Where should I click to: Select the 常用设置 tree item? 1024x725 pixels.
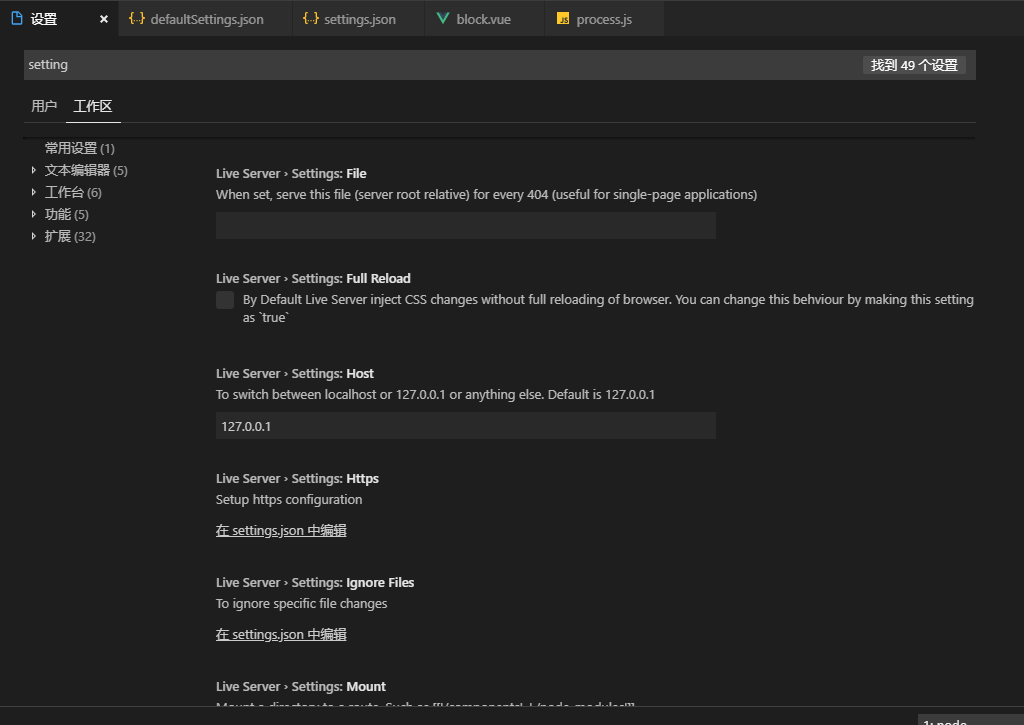pos(78,148)
